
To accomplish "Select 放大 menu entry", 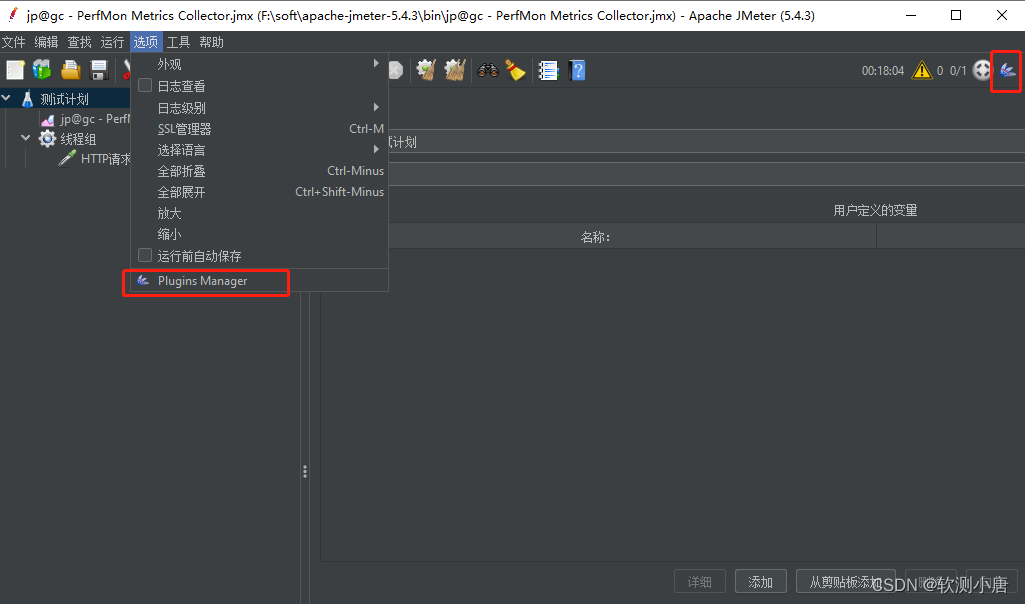I will pyautogui.click(x=260, y=212).
